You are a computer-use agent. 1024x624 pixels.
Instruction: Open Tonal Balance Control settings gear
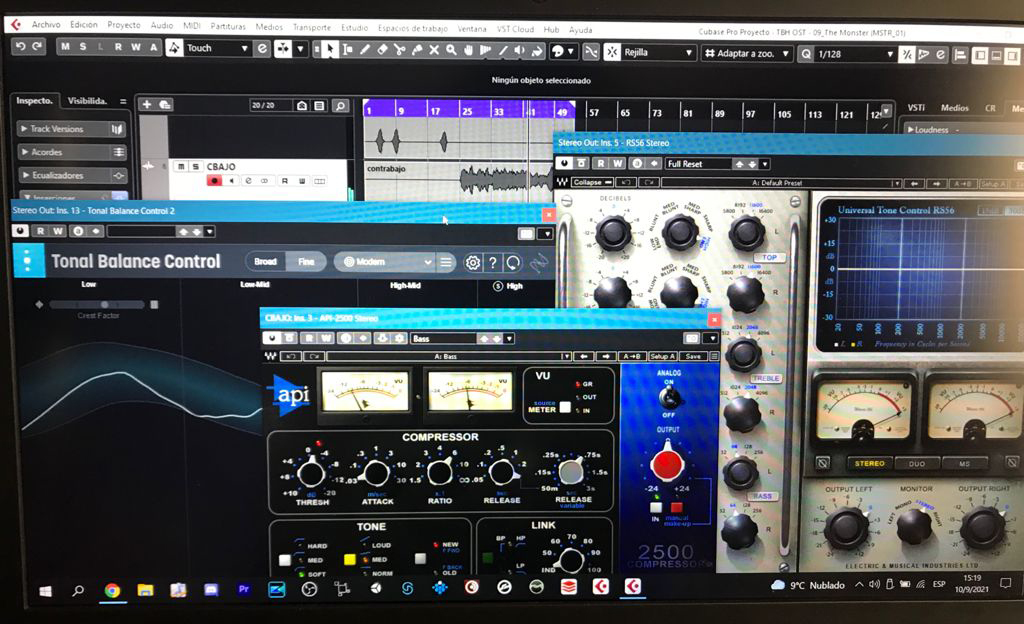click(x=473, y=263)
